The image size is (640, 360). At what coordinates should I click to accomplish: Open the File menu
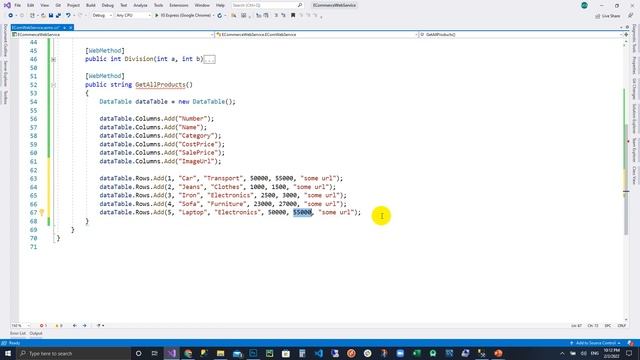point(18,5)
